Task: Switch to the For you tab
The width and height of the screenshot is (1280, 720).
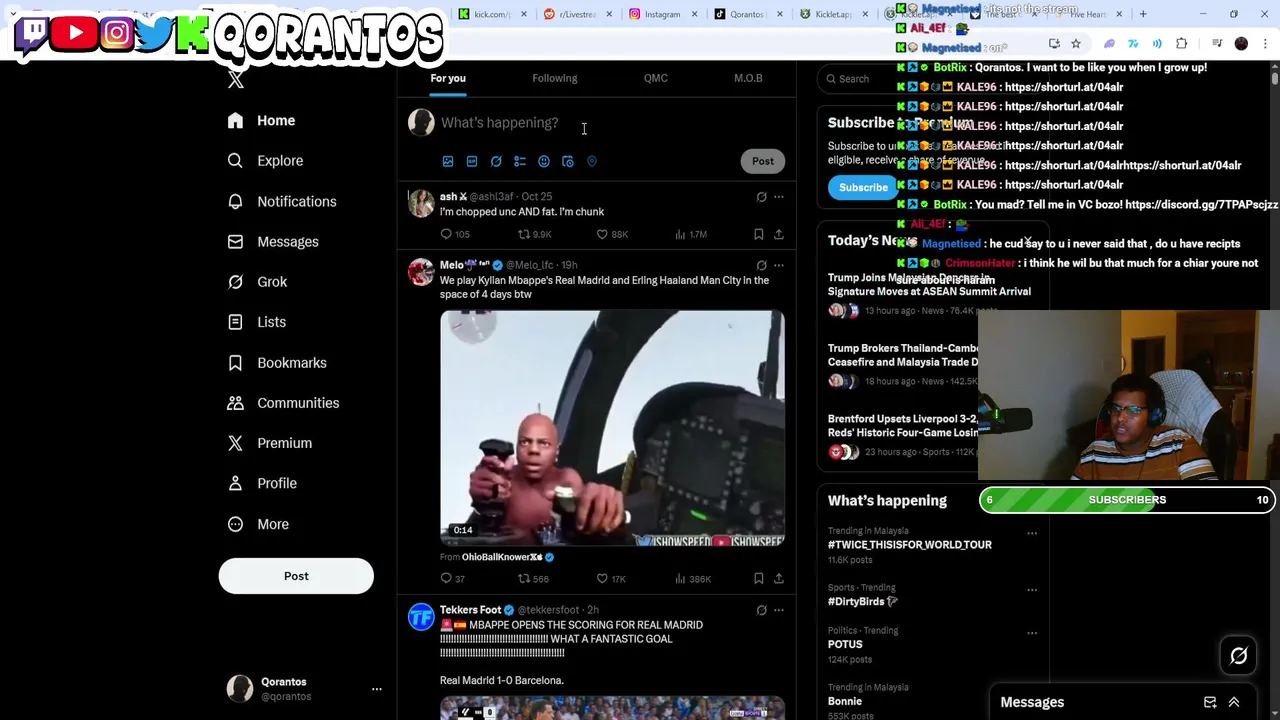Action: click(x=448, y=78)
